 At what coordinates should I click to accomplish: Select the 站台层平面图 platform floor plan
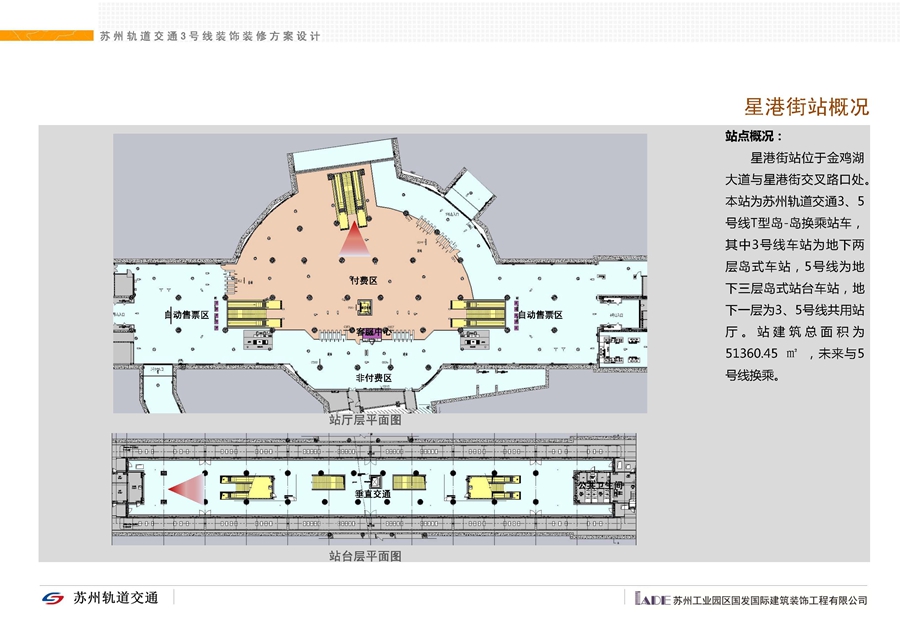pos(374,489)
